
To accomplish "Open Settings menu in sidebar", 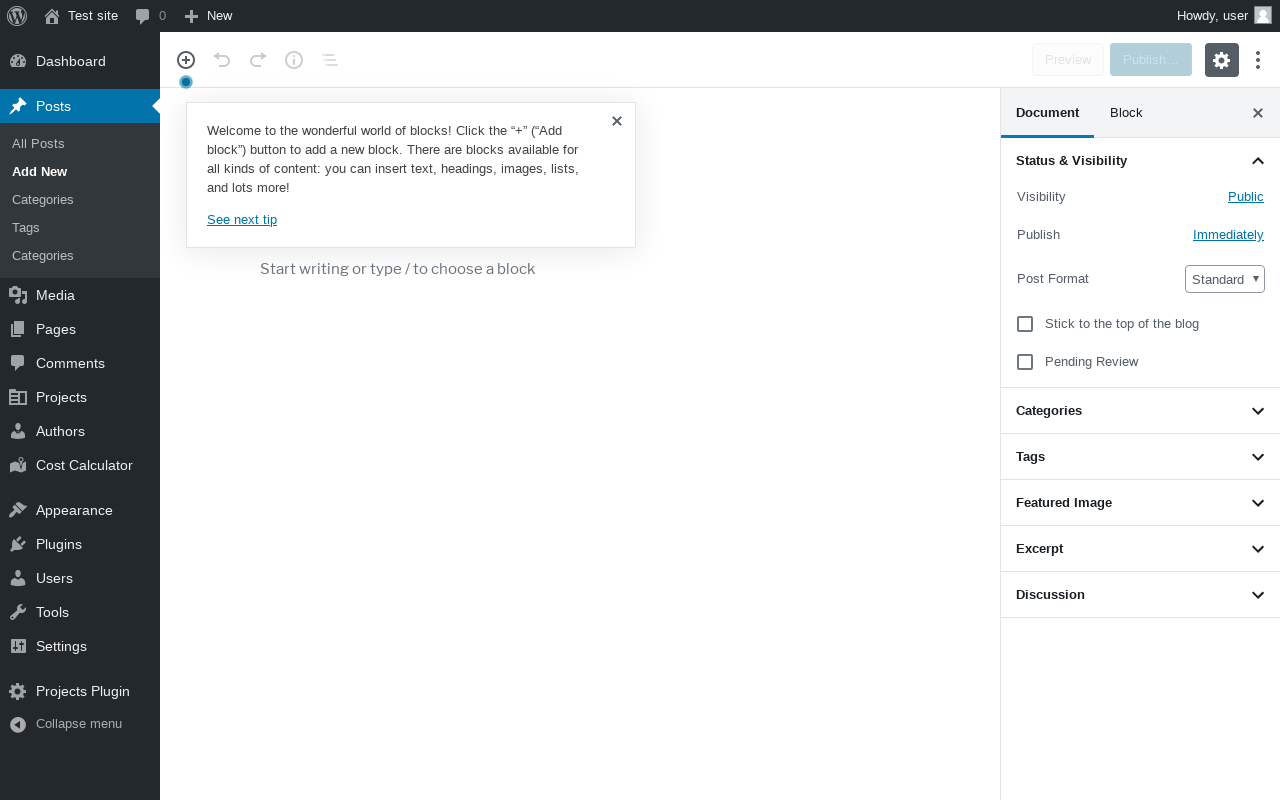I will pyautogui.click(x=80, y=646).
